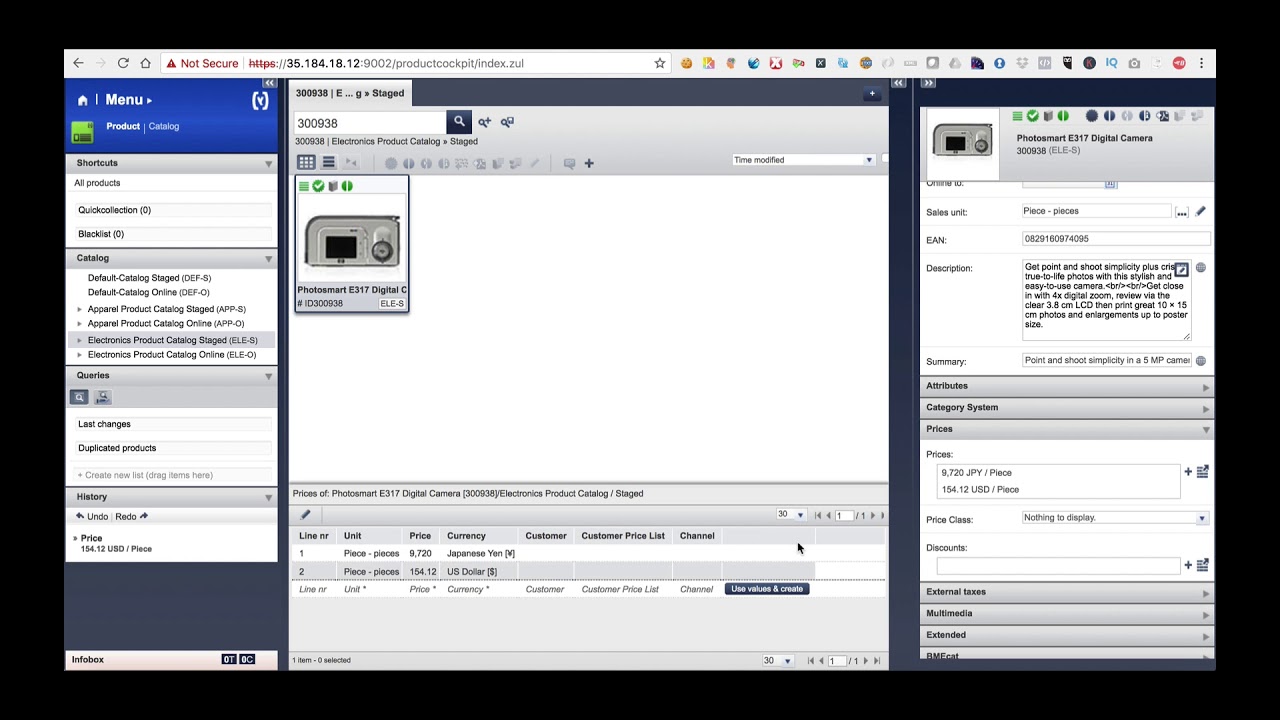1280x720 pixels.
Task: Redo the change in History
Action: point(131,516)
